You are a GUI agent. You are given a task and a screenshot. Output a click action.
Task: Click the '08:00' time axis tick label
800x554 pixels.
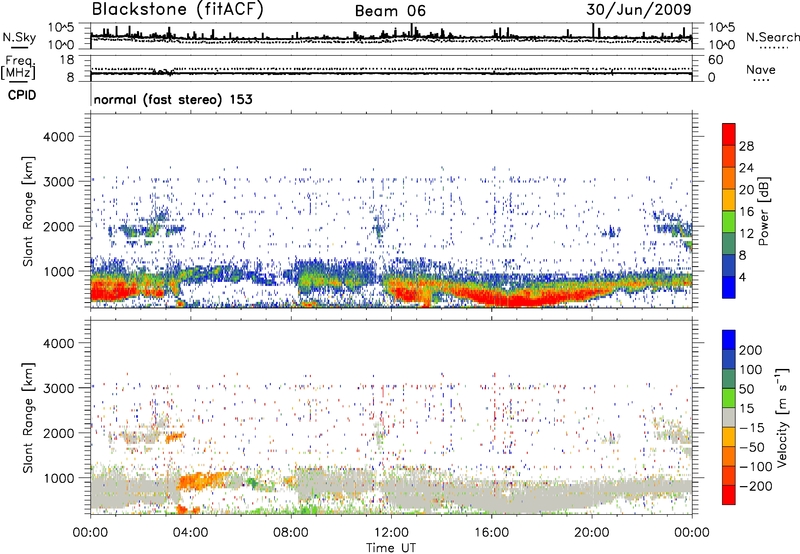point(291,533)
